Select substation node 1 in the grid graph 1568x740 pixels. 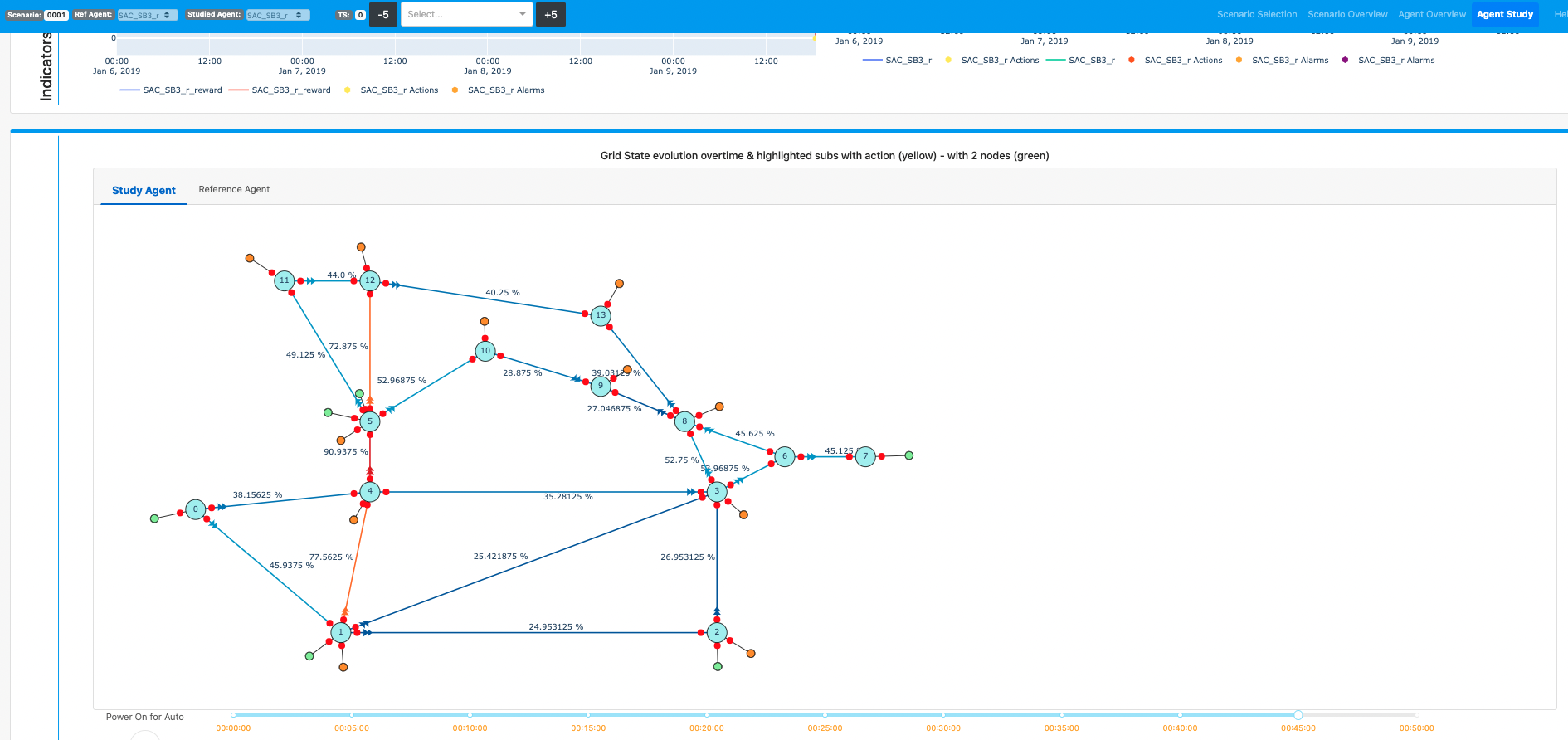(340, 632)
